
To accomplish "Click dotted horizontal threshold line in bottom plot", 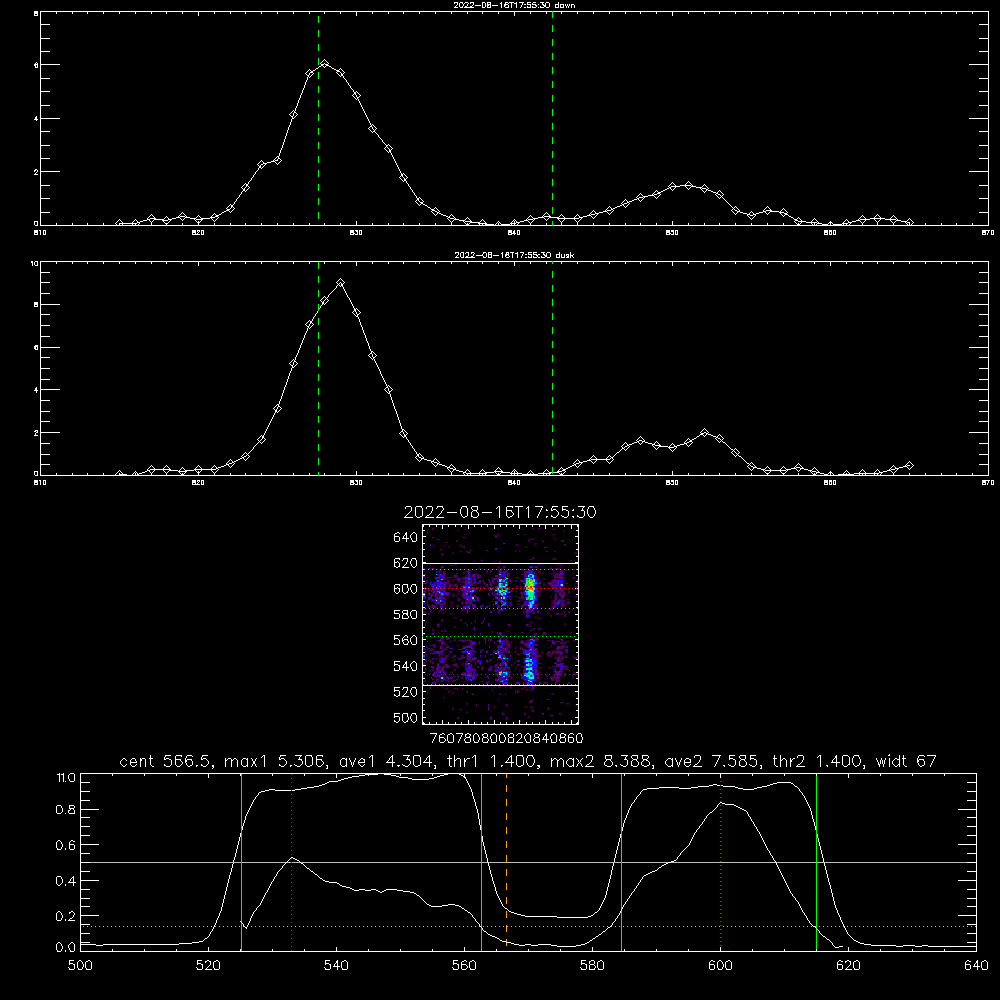I will point(529,926).
